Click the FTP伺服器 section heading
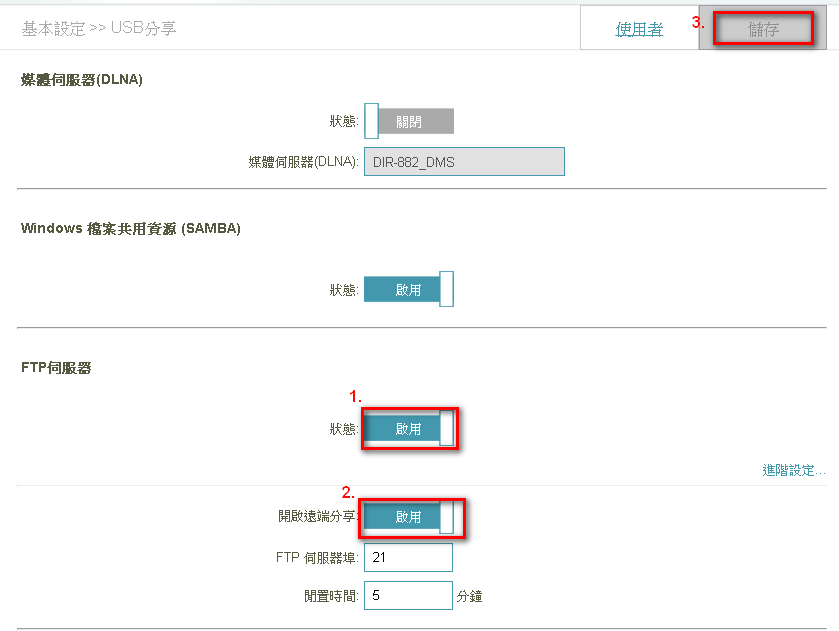839x631 pixels. [56, 368]
